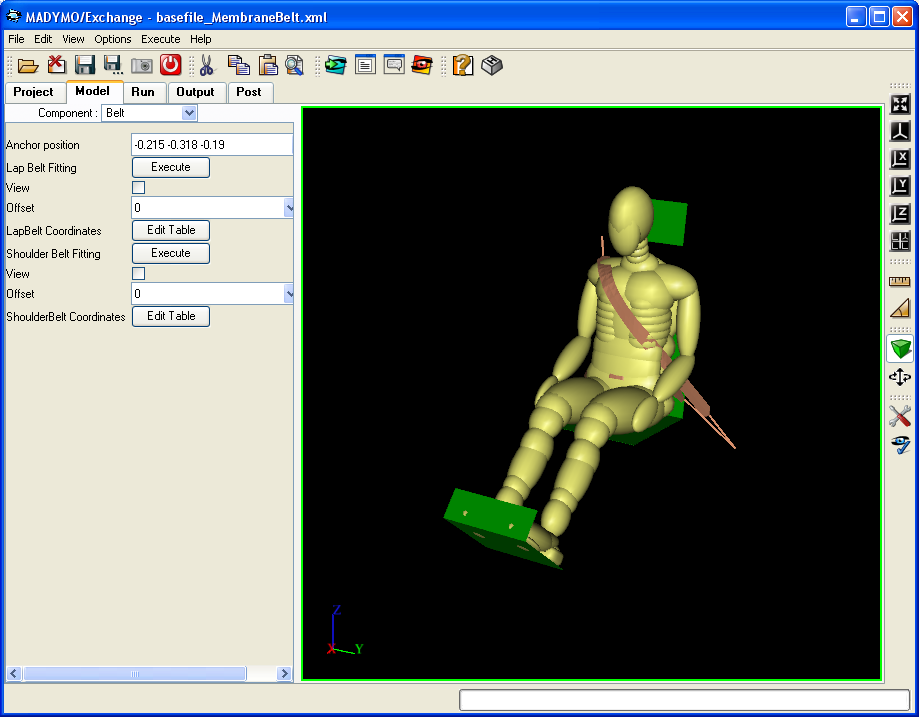Image resolution: width=919 pixels, height=717 pixels.
Task: Click the left arrow of the panel scrollbar
Action: [x=14, y=674]
